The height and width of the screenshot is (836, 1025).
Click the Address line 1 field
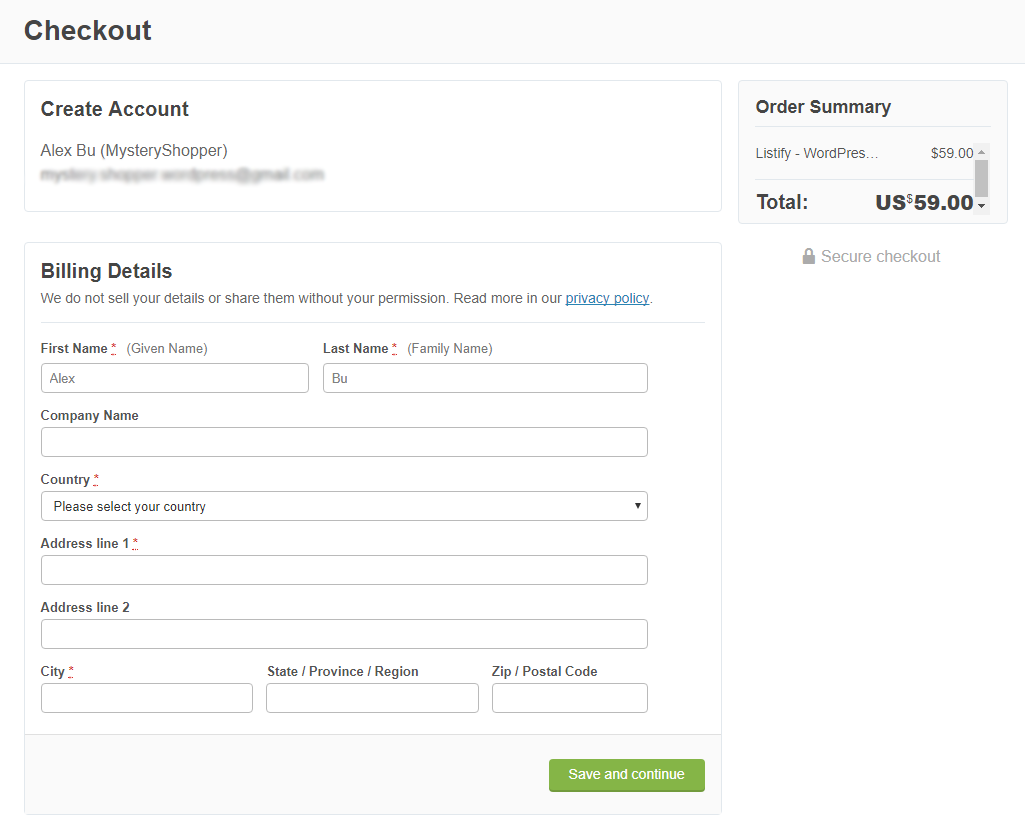pyautogui.click(x=344, y=570)
